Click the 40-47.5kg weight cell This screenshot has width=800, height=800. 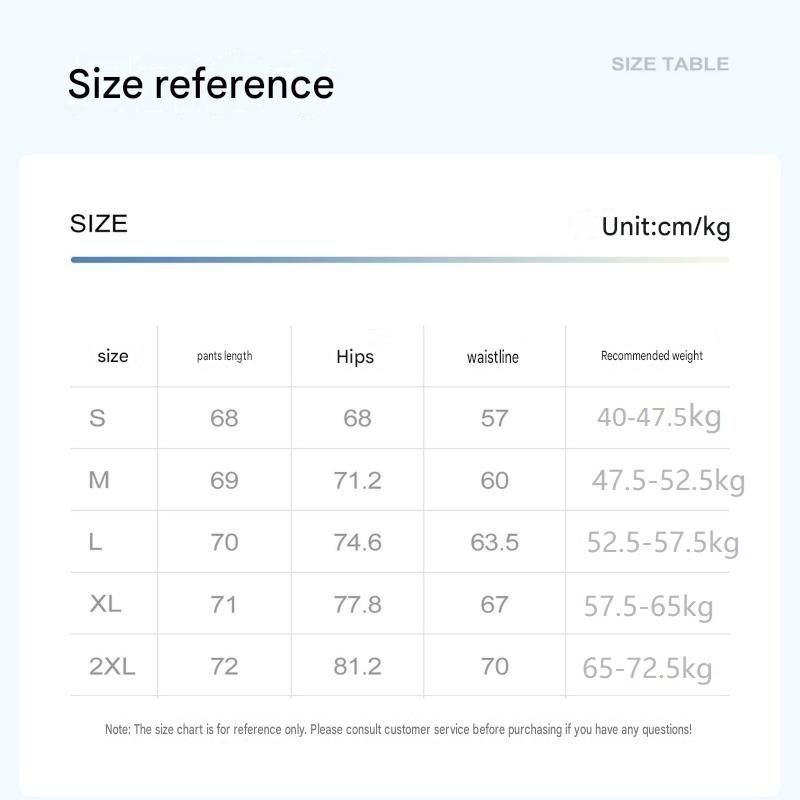(x=659, y=417)
